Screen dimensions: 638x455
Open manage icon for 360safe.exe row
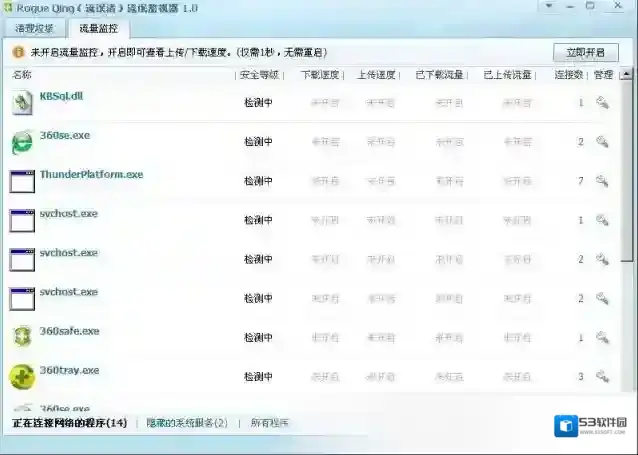[x=602, y=338]
